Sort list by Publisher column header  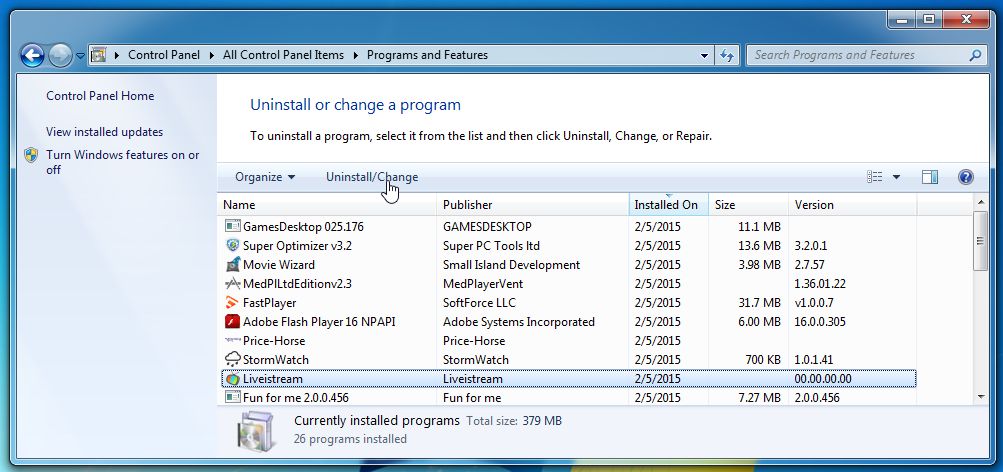[467, 205]
